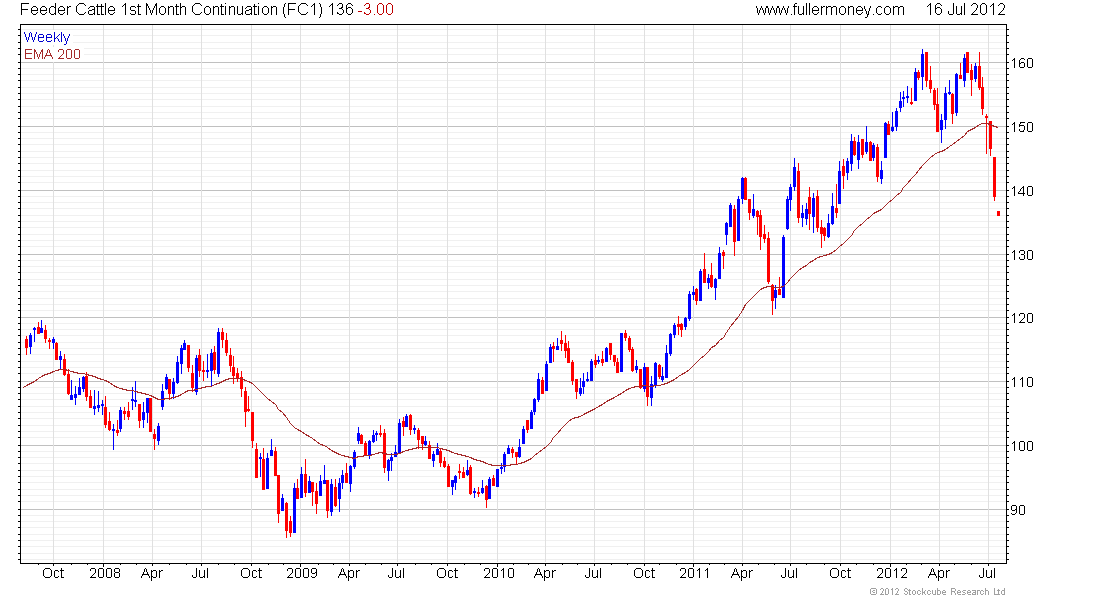Viewport: 1100px width, 600px height.
Task: Click the 110 price axis label
Action: coord(1023,382)
